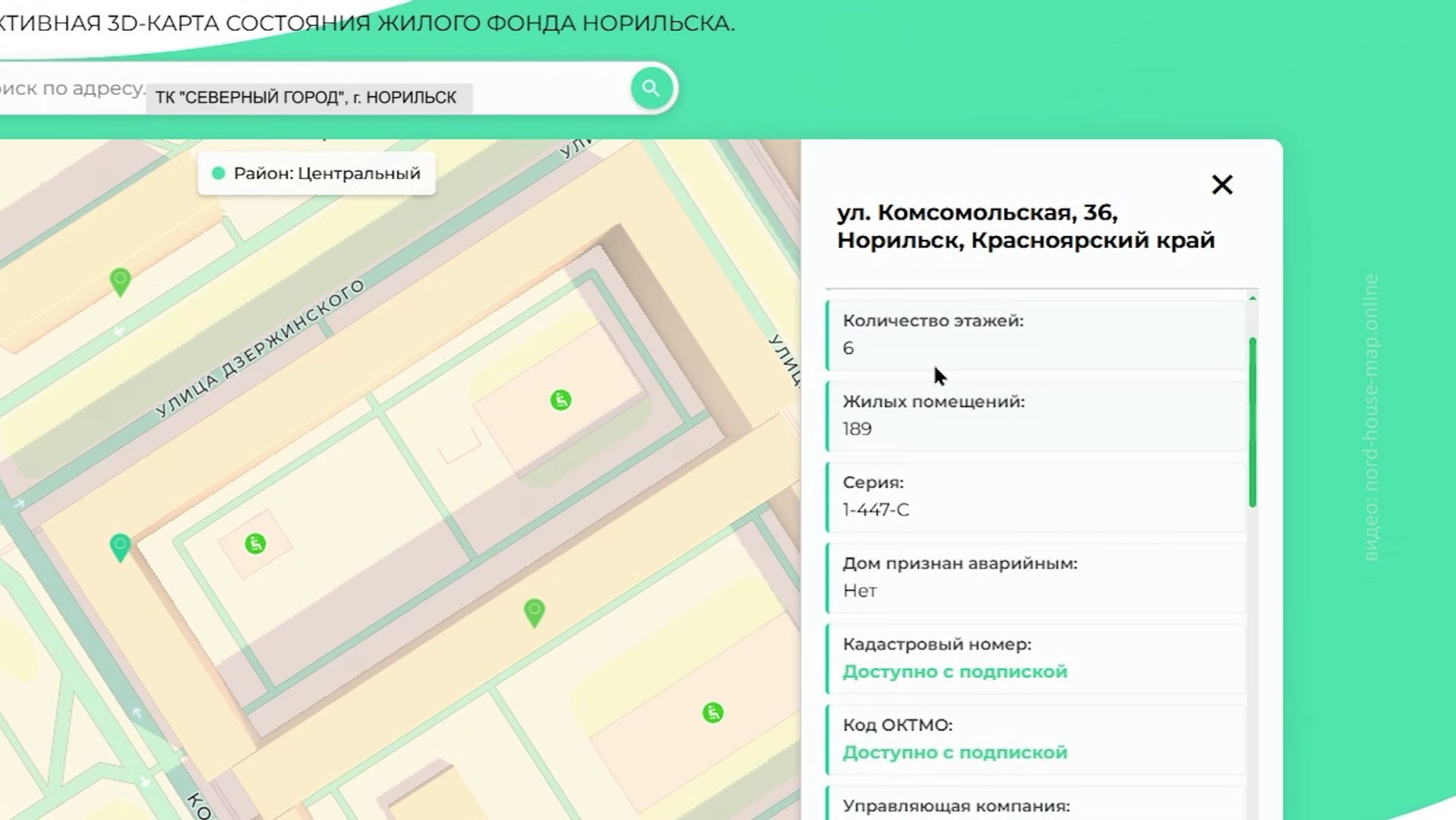Image resolution: width=1456 pixels, height=820 pixels.
Task: Click the Серия 1-447-С card
Action: 1033,496
